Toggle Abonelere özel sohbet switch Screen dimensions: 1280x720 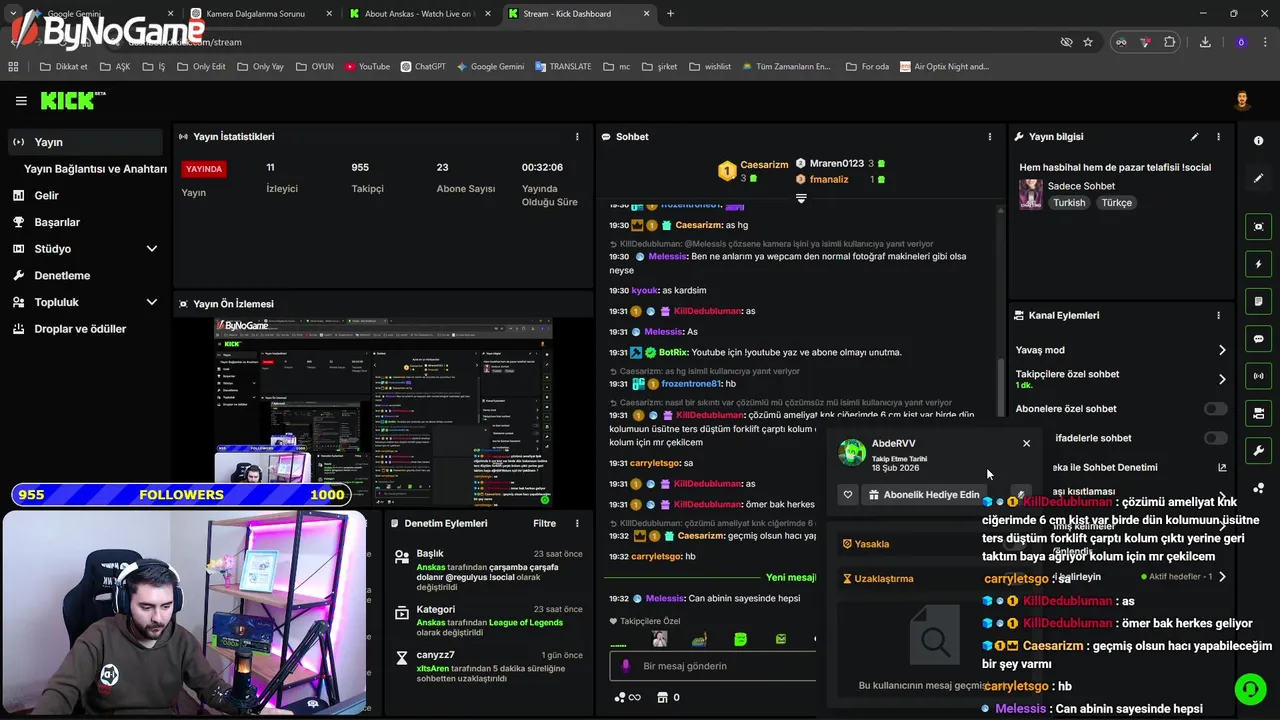tap(1215, 409)
